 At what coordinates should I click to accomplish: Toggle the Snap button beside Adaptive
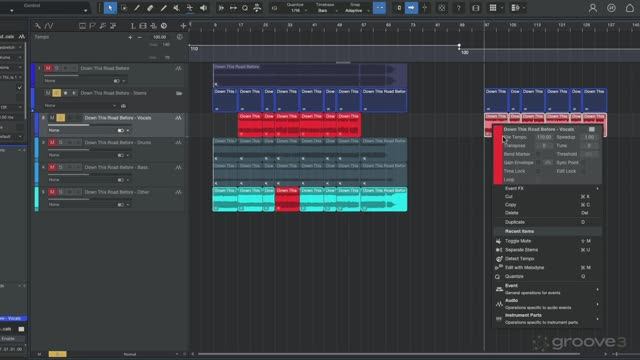click(x=379, y=8)
